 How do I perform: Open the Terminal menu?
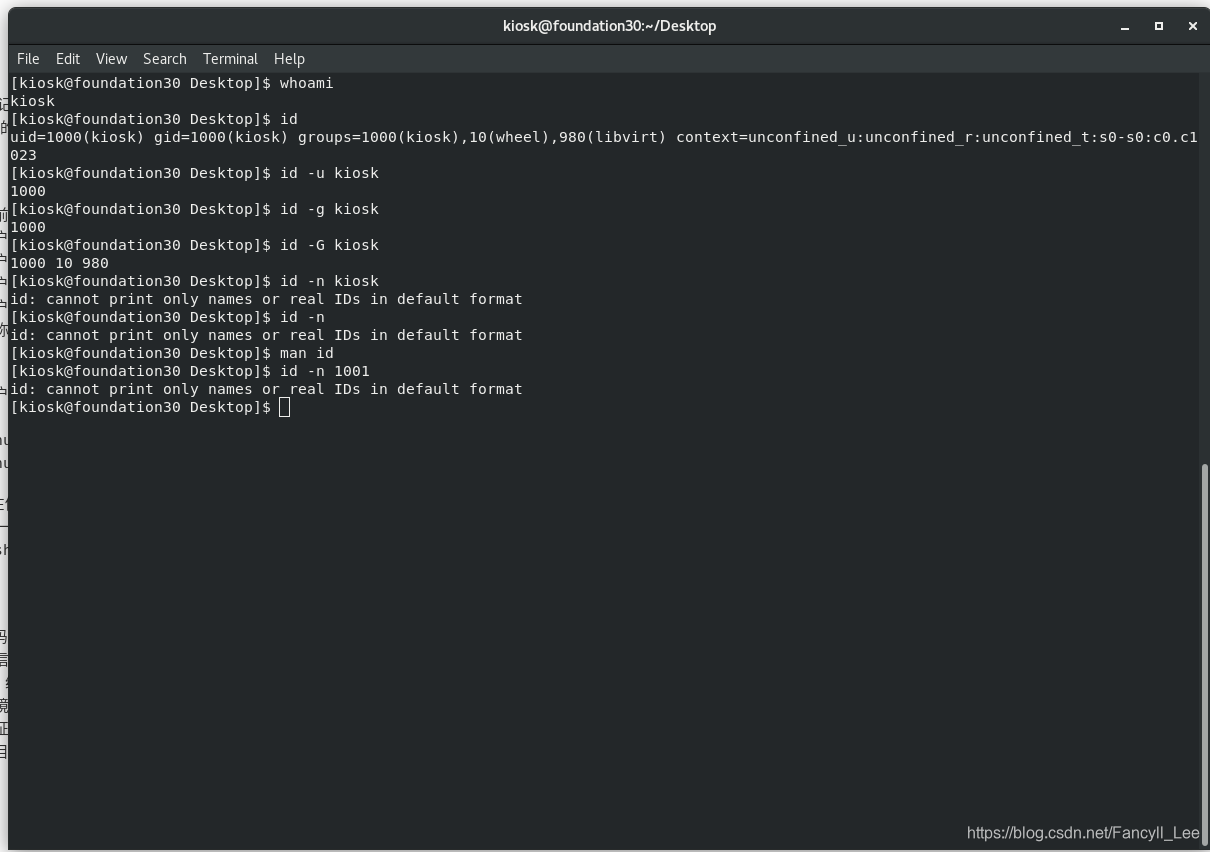pyautogui.click(x=230, y=59)
